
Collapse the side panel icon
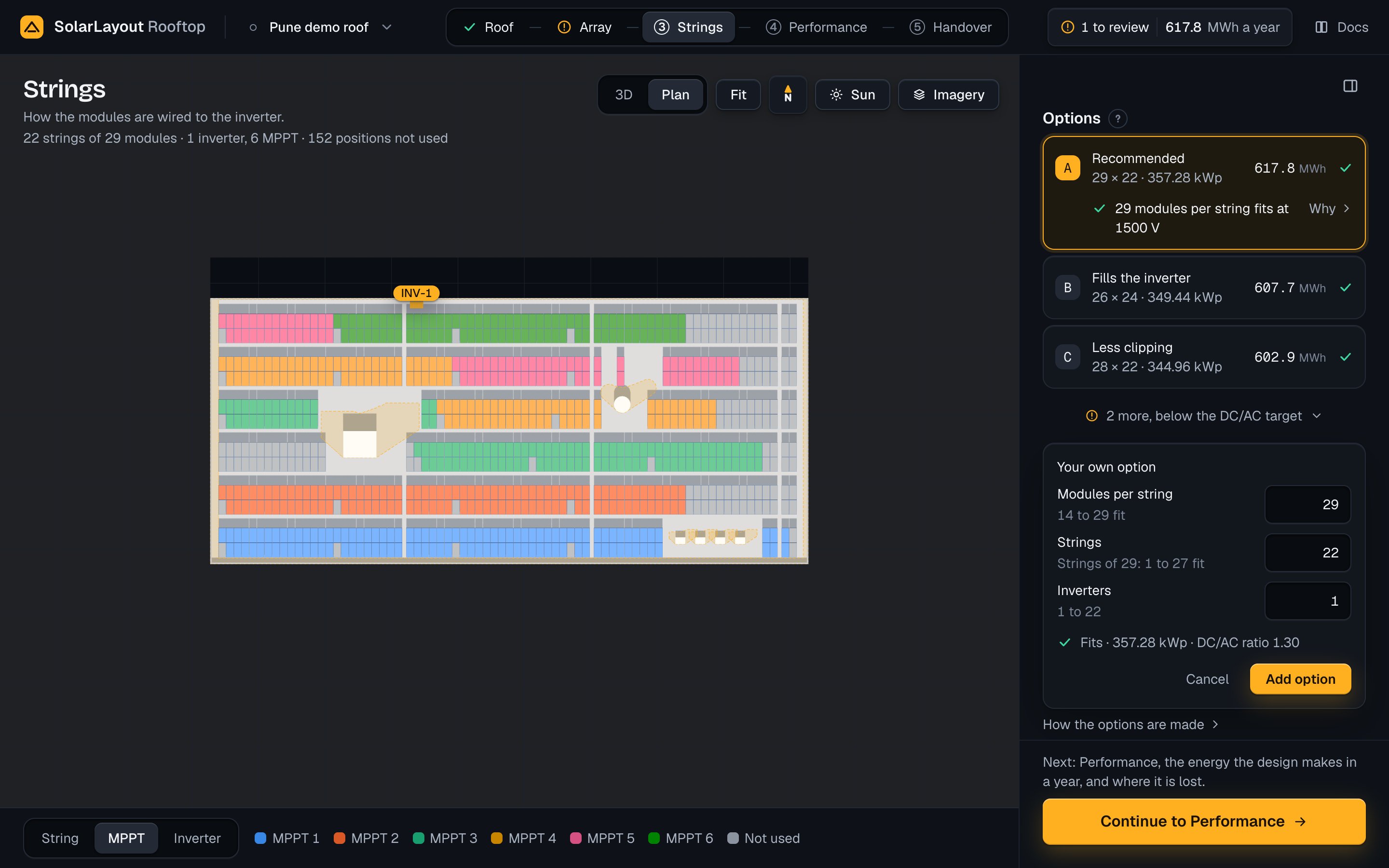pos(1350,86)
